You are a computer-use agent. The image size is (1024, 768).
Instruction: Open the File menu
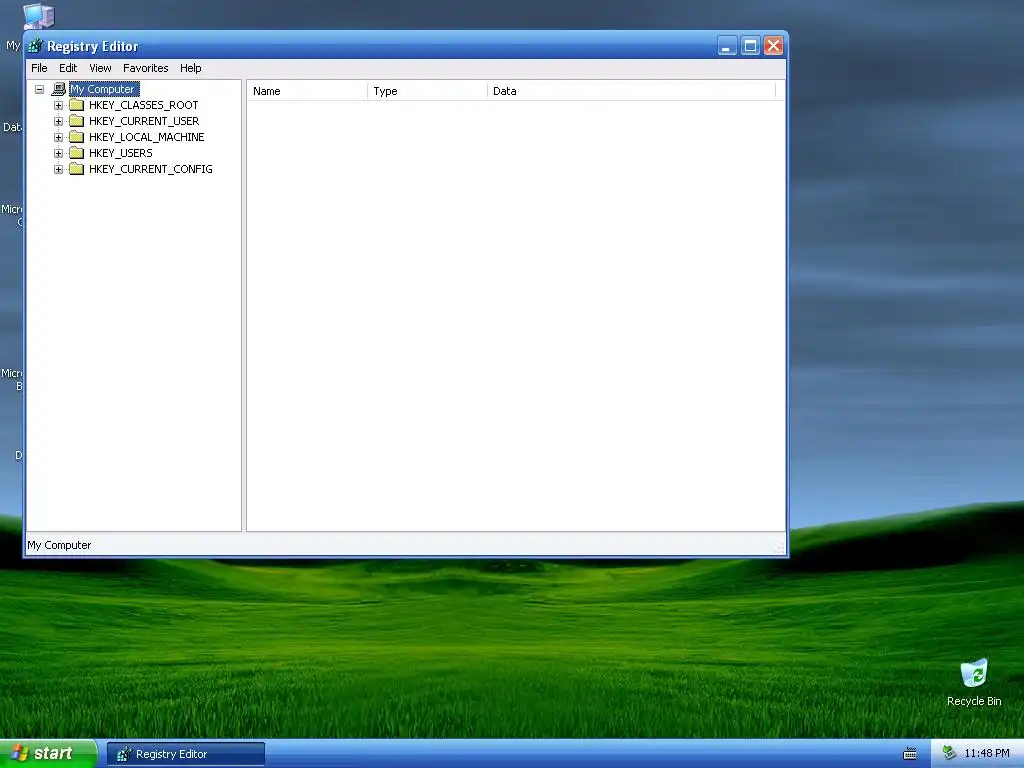(39, 68)
